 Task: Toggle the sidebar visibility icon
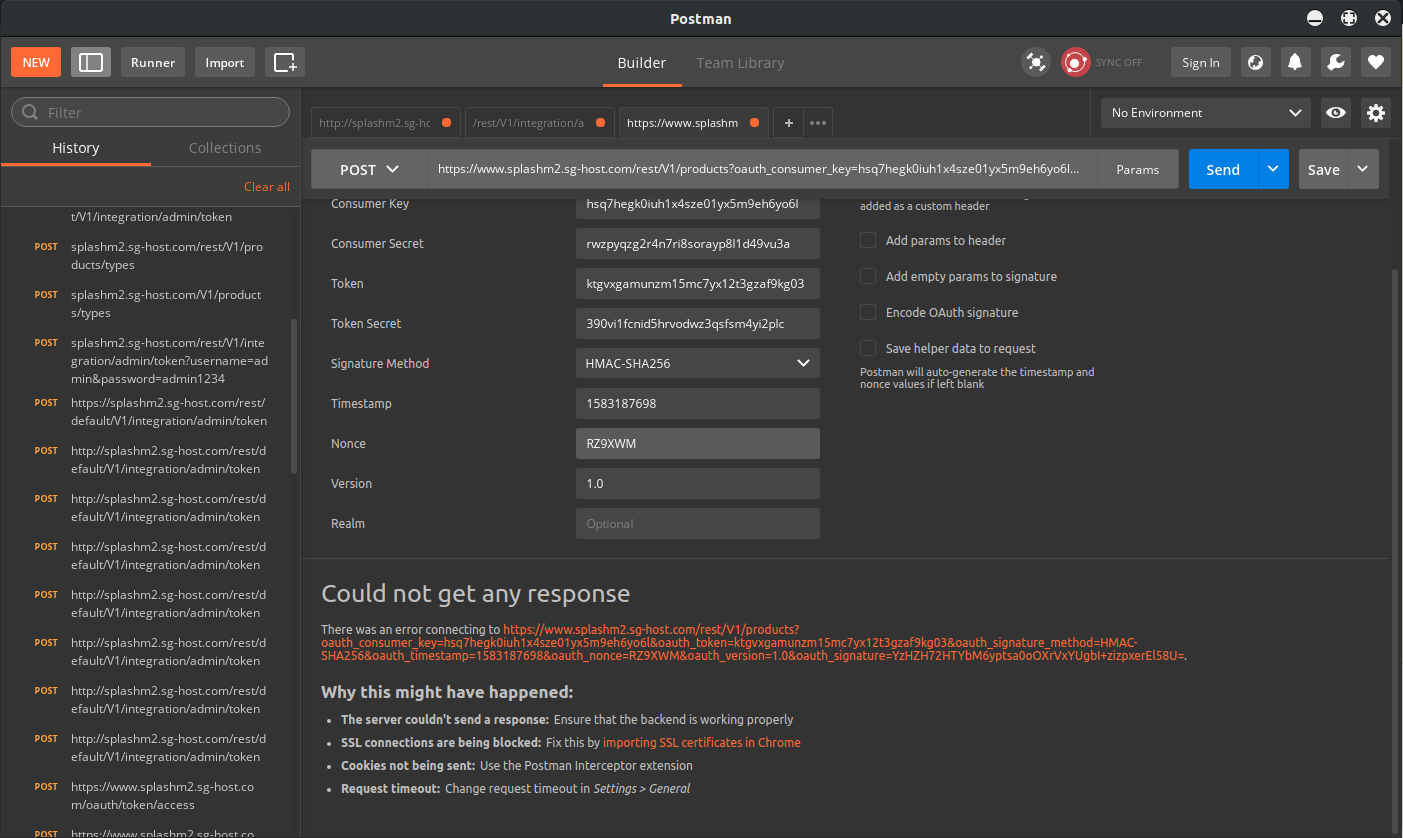point(91,62)
